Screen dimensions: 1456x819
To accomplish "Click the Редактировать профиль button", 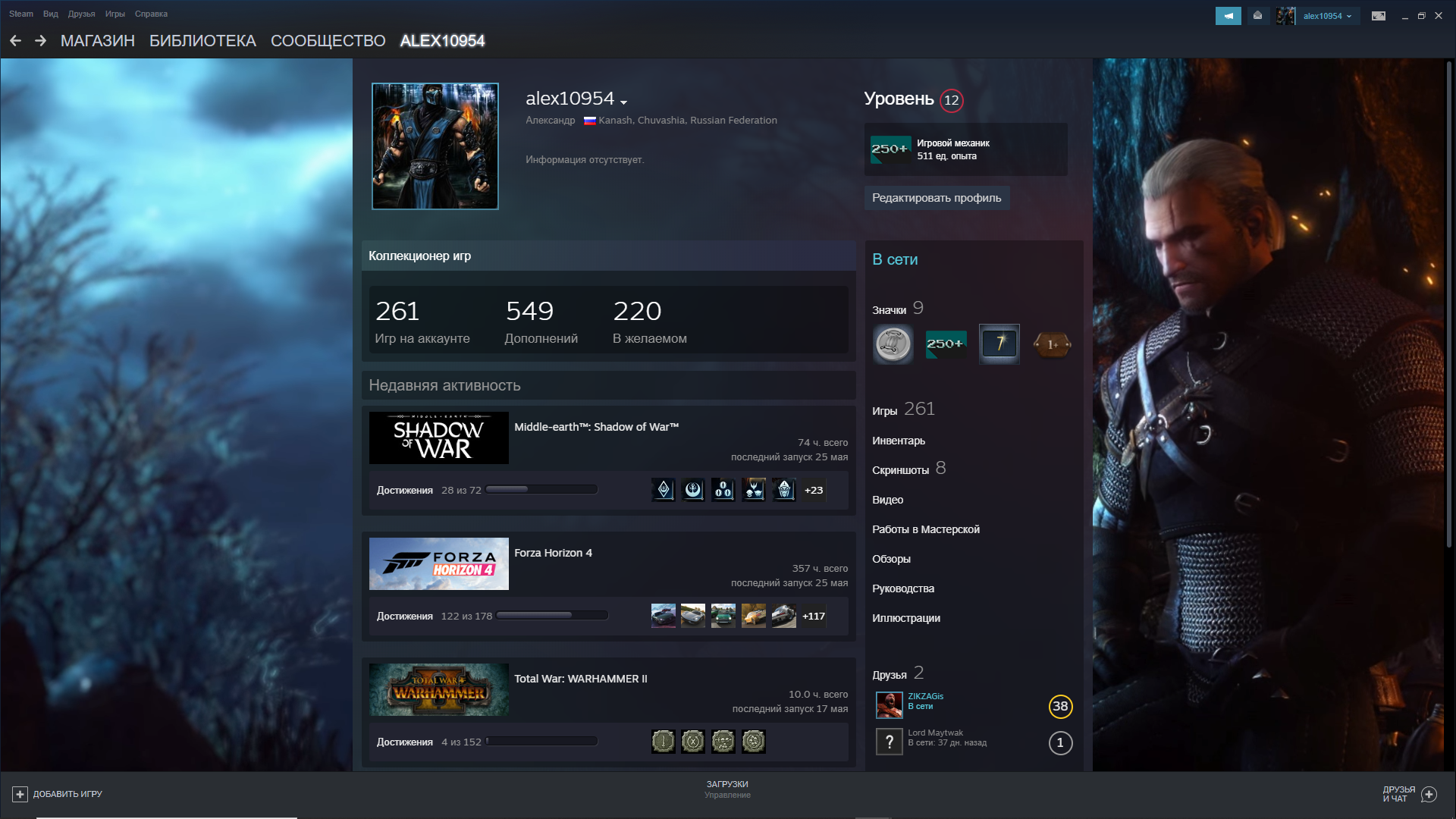I will point(937,198).
